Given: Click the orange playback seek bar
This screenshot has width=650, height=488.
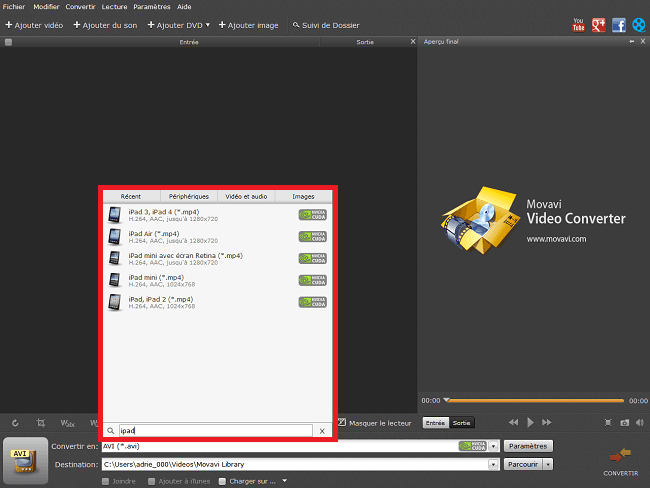Looking at the screenshot, I should [x=535, y=401].
